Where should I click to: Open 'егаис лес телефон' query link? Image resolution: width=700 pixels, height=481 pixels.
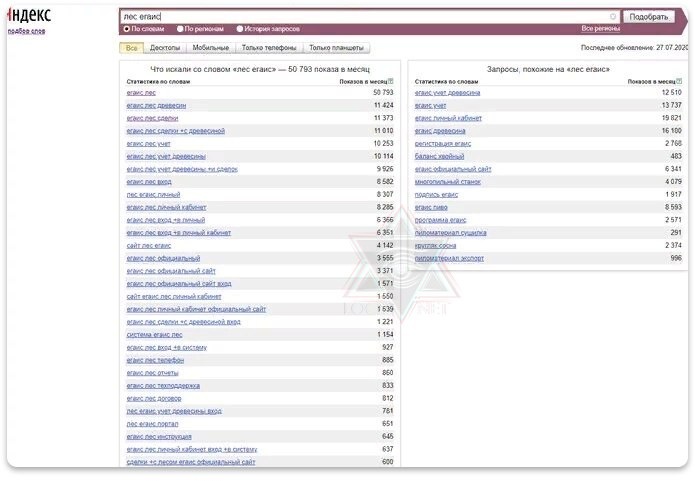point(155,360)
